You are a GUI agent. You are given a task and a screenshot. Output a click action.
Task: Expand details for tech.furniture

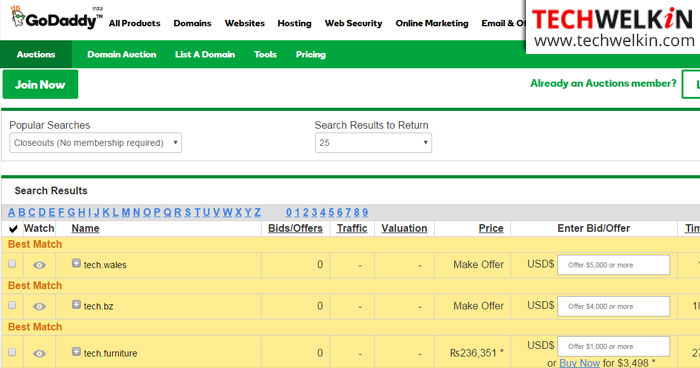[76, 351]
